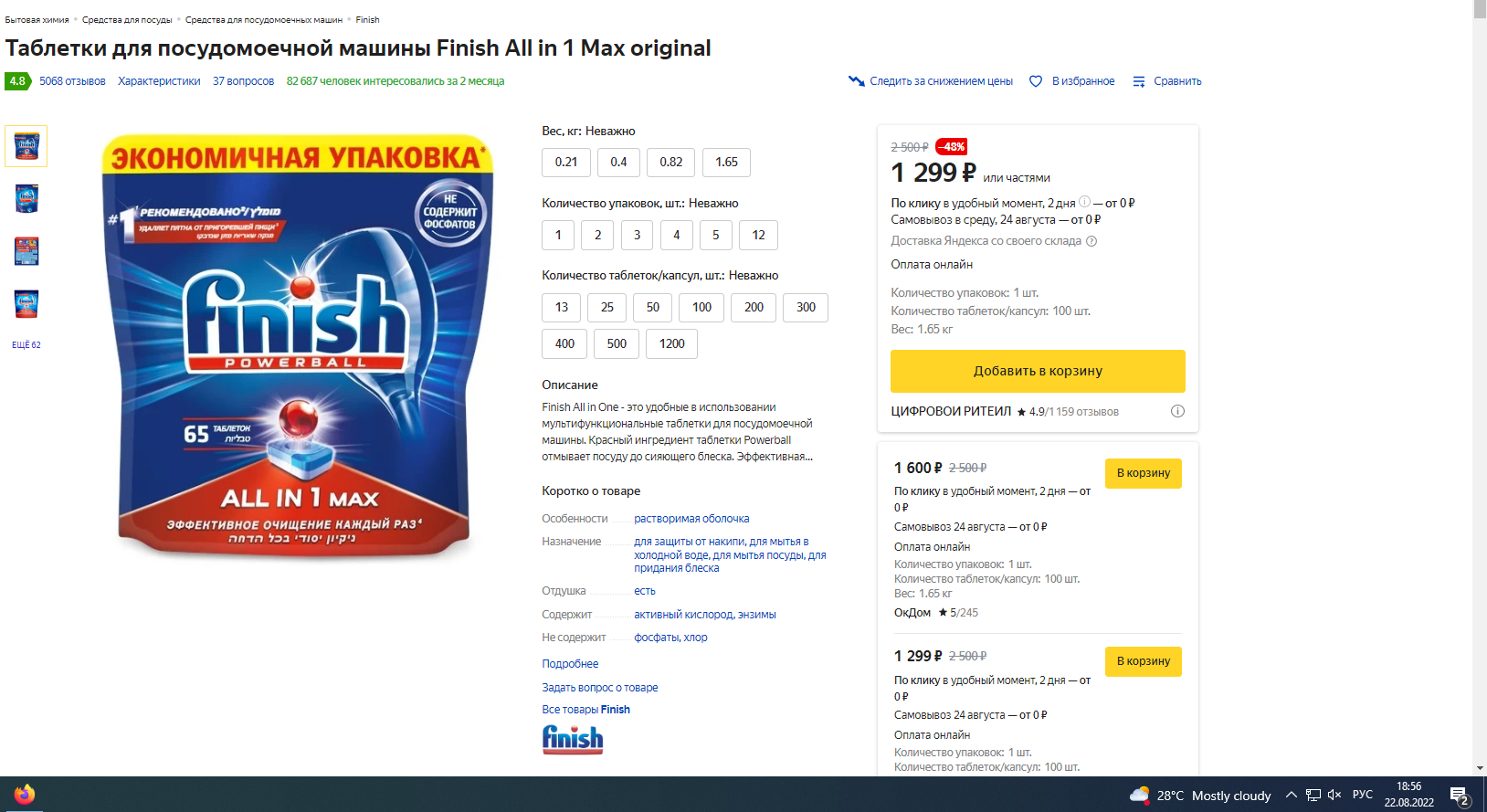Show hidden system tray icons chevron
Viewport: 1487px width, 812px height.
(1292, 795)
